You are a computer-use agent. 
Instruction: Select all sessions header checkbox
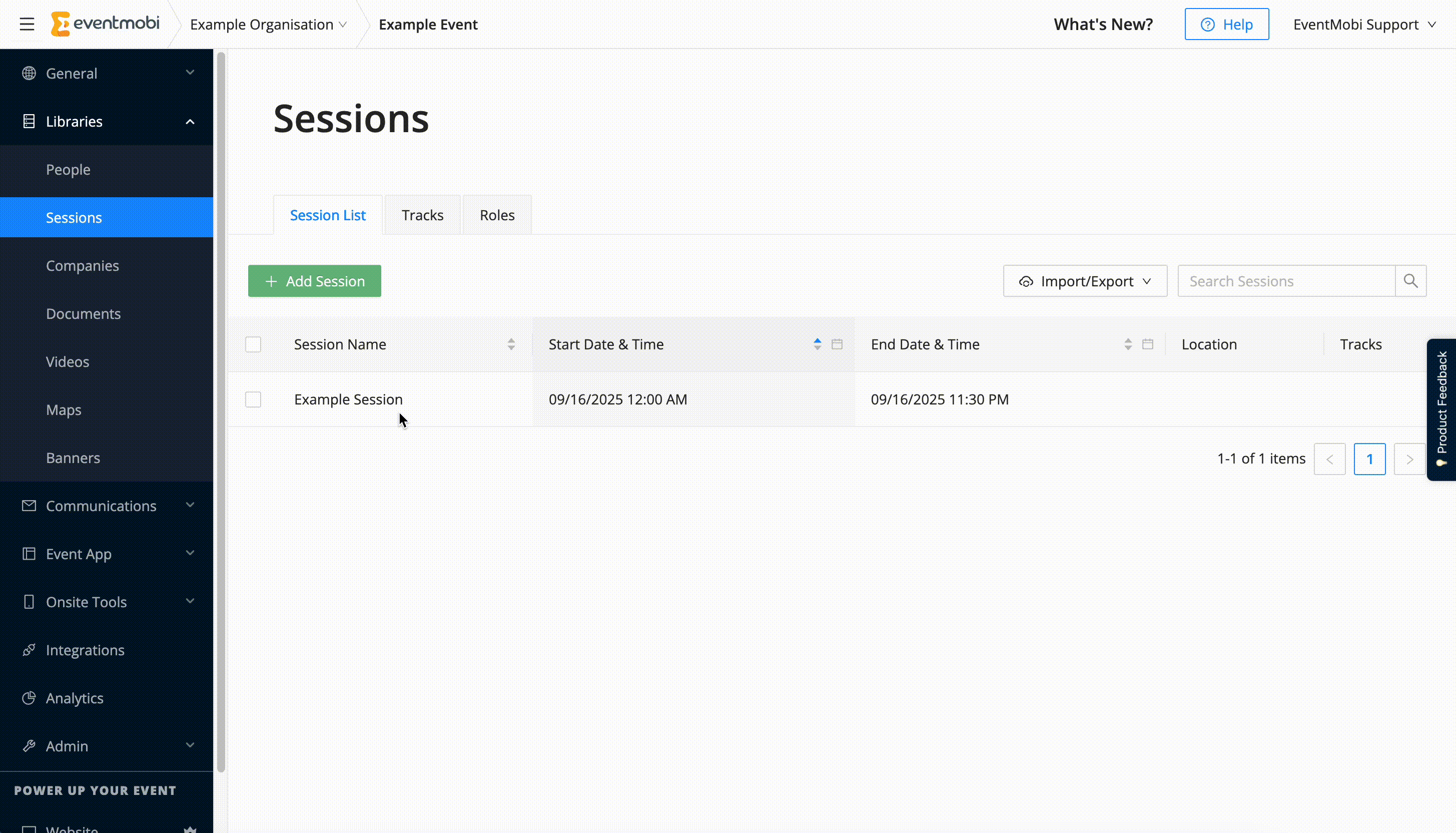click(x=253, y=344)
